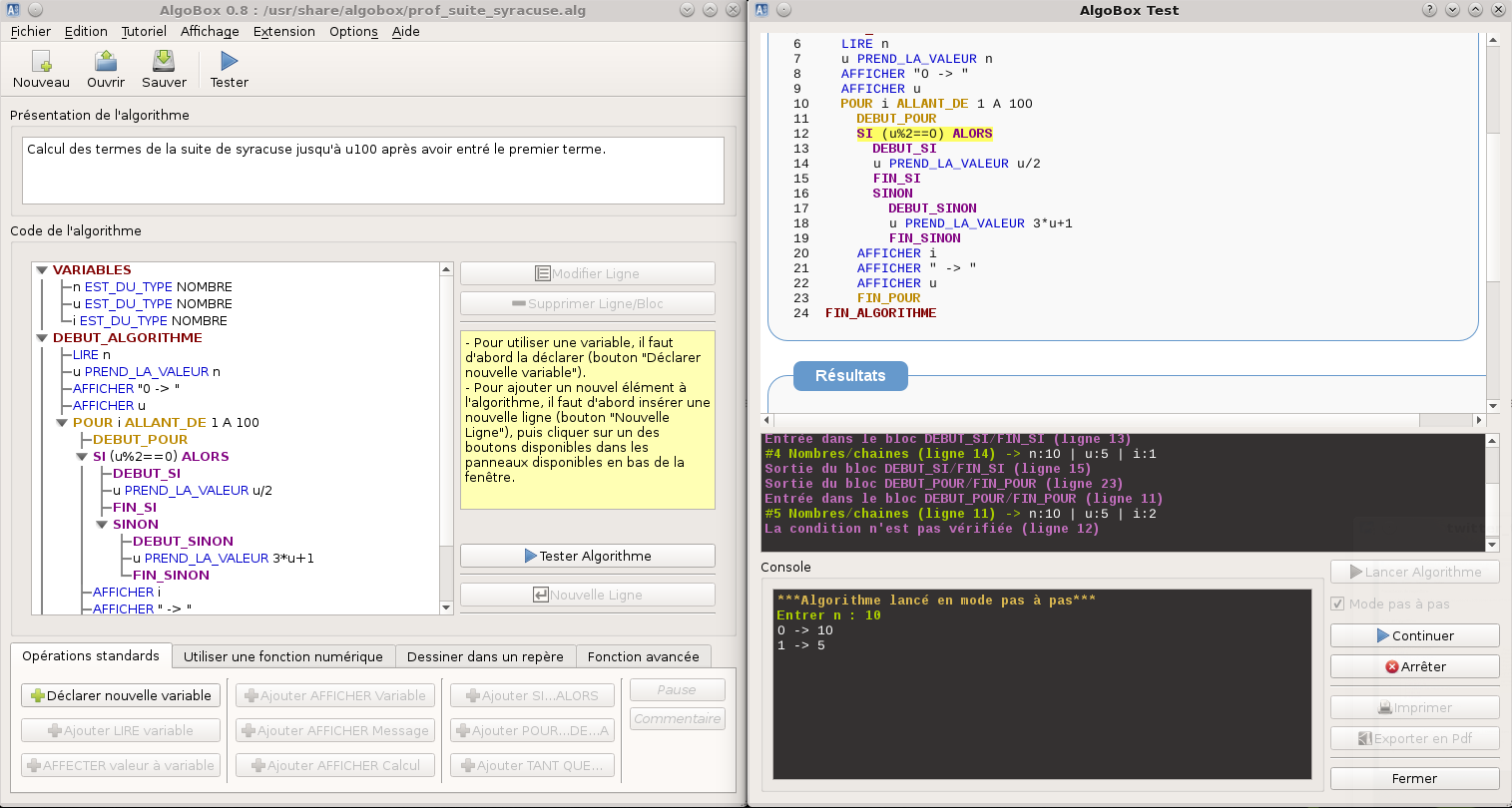Open the Fichier menu
Screen dimensions: 1512x808
pos(31,31)
